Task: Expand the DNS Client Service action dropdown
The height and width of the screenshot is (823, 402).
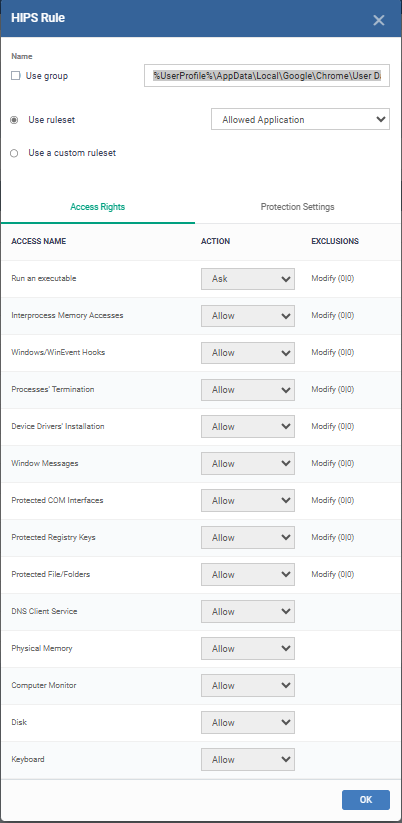Action: click(248, 611)
